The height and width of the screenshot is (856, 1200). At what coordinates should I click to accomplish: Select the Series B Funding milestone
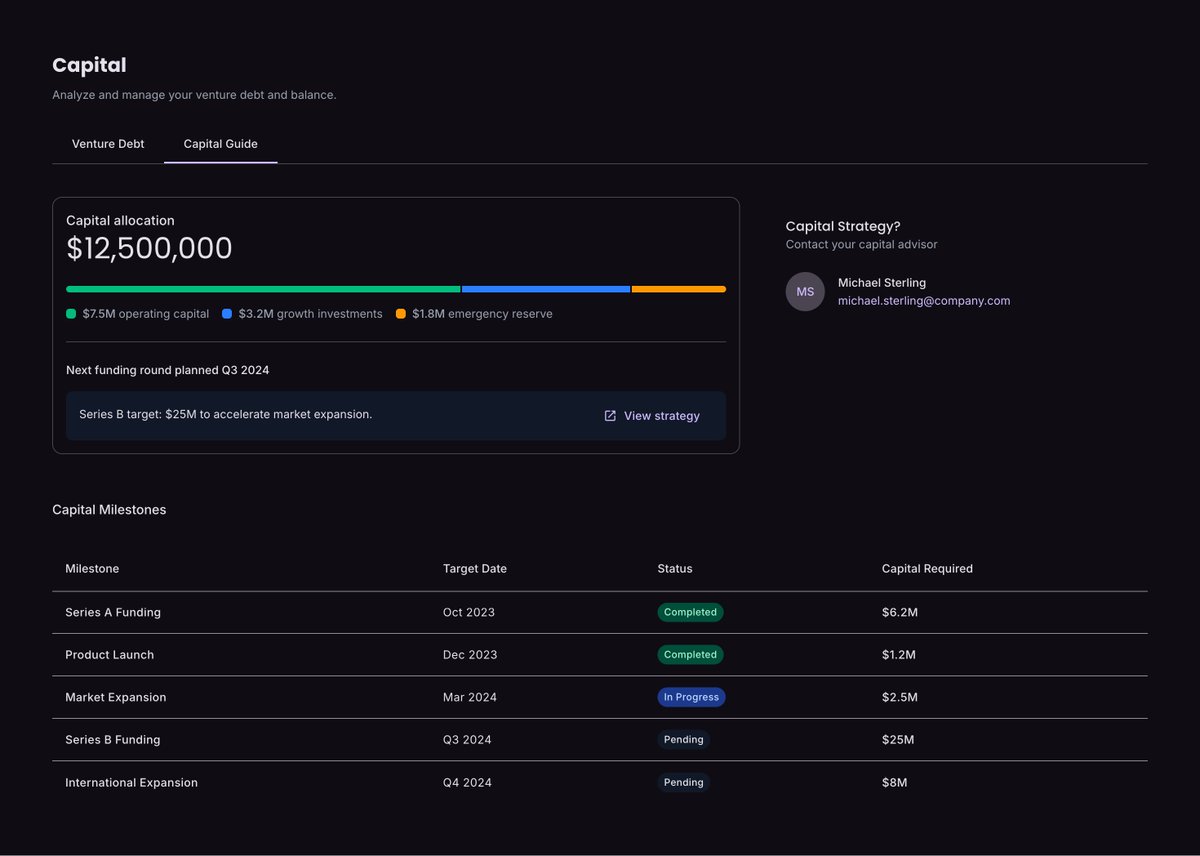pyautogui.click(x=113, y=740)
